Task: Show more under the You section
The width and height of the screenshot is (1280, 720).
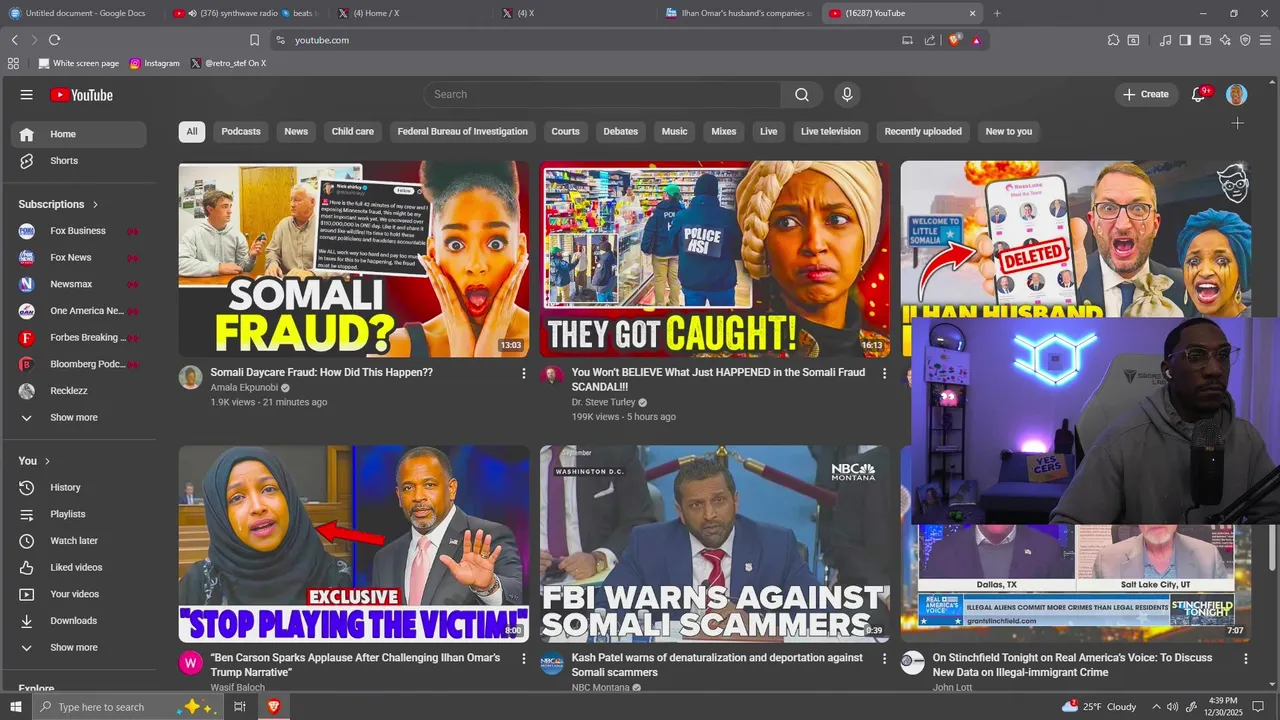Action: pos(78,647)
